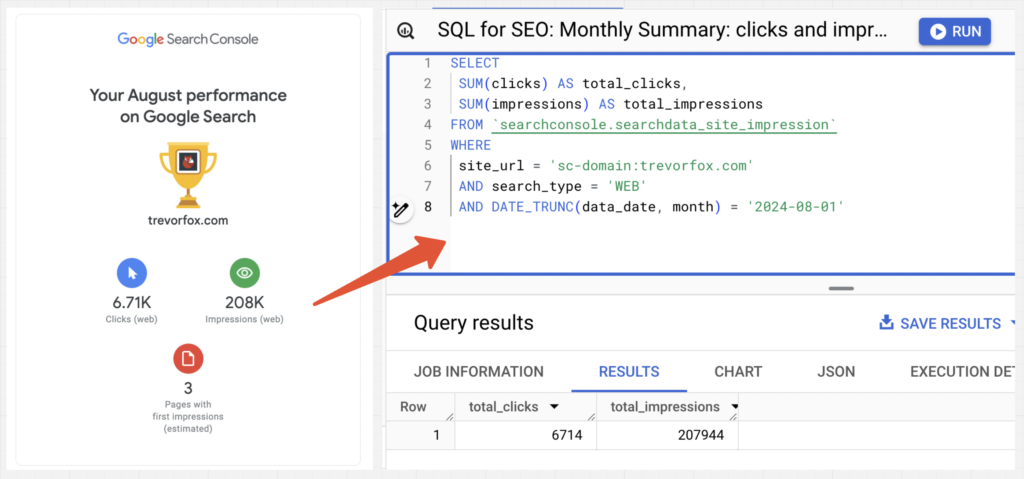This screenshot has width=1024, height=479.
Task: Click the query magnifier icon beside the title
Action: click(x=406, y=31)
